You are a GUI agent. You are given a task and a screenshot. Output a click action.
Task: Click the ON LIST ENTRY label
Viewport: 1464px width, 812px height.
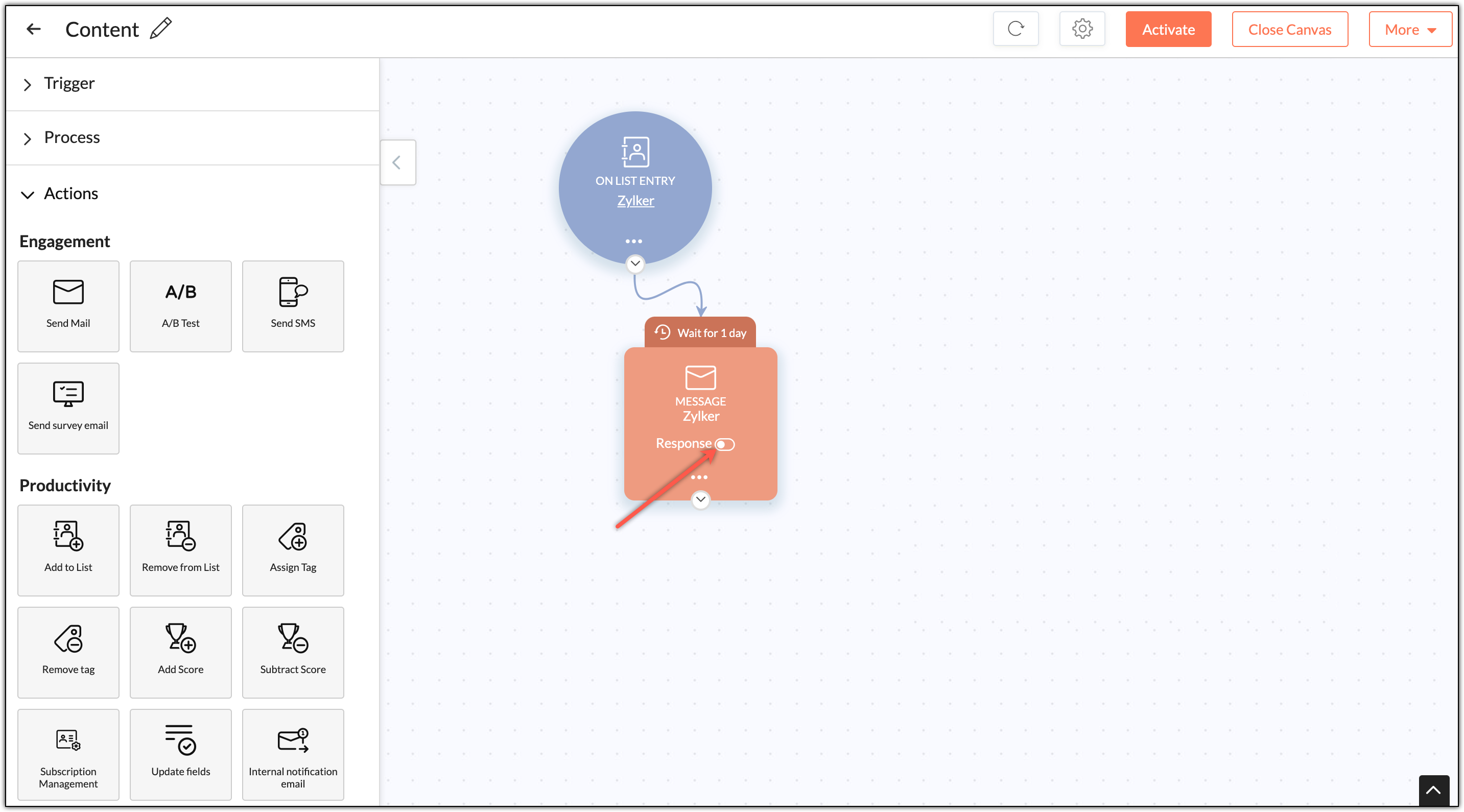tap(635, 181)
